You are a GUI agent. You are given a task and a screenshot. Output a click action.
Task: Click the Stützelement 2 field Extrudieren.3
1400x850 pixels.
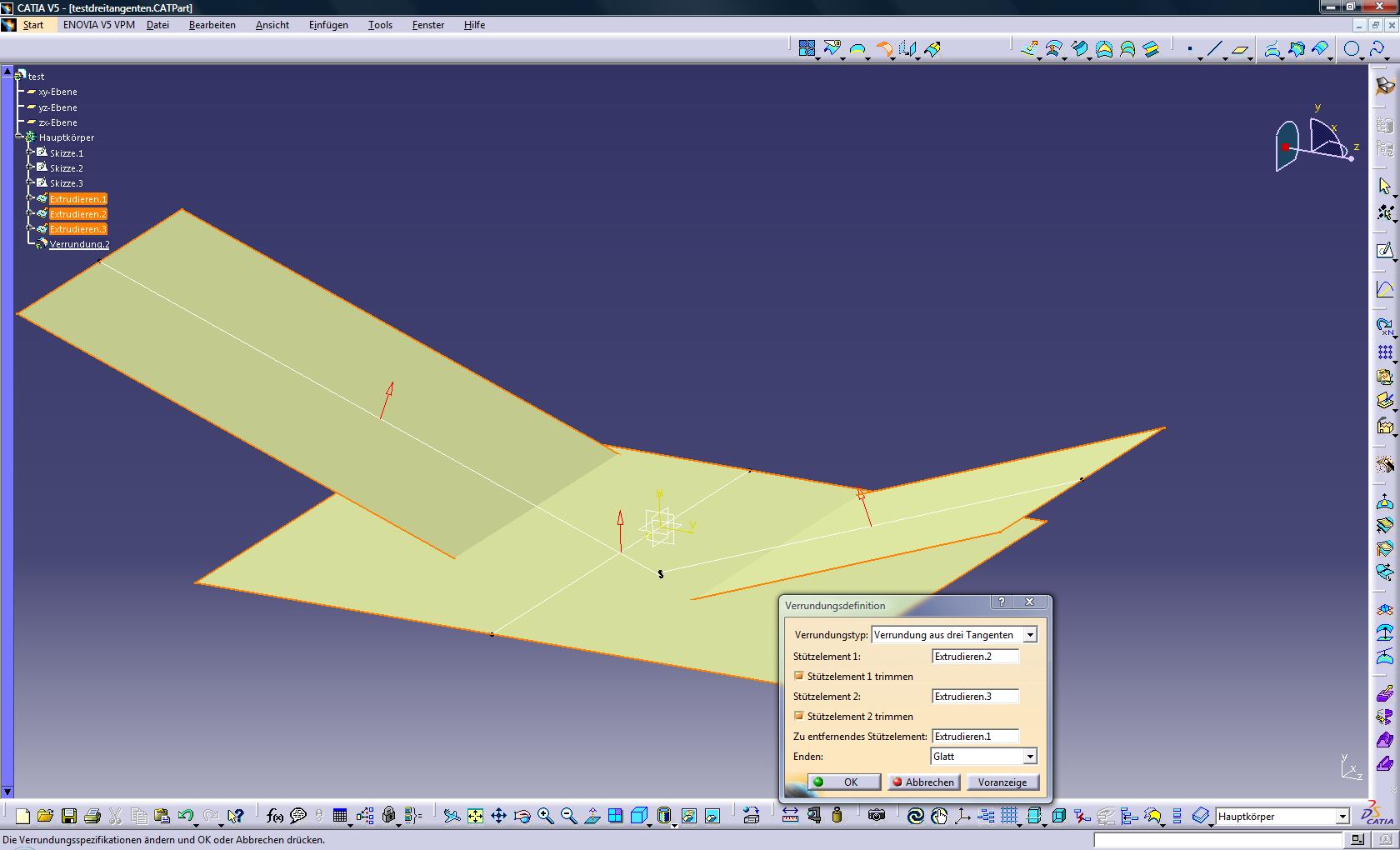975,697
